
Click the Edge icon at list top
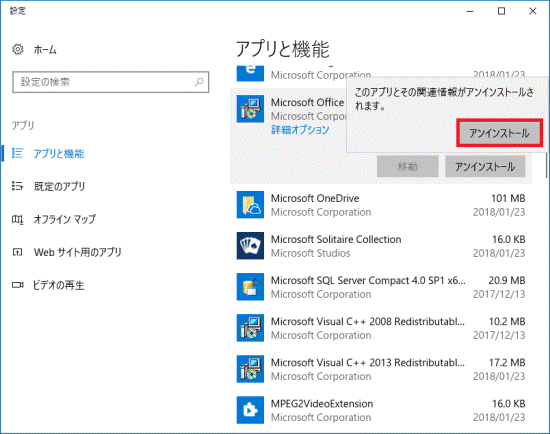click(250, 73)
